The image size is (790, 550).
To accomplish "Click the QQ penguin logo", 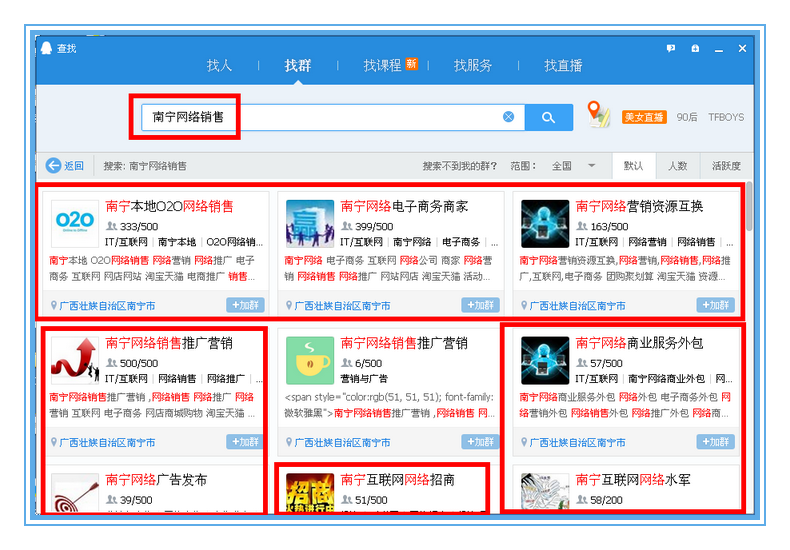I will pyautogui.click(x=46, y=48).
